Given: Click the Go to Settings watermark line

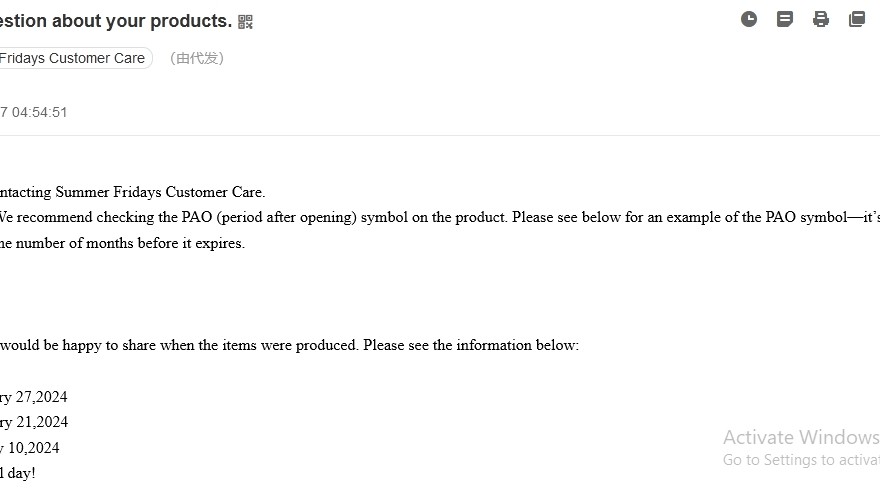Looking at the screenshot, I should (801, 460).
